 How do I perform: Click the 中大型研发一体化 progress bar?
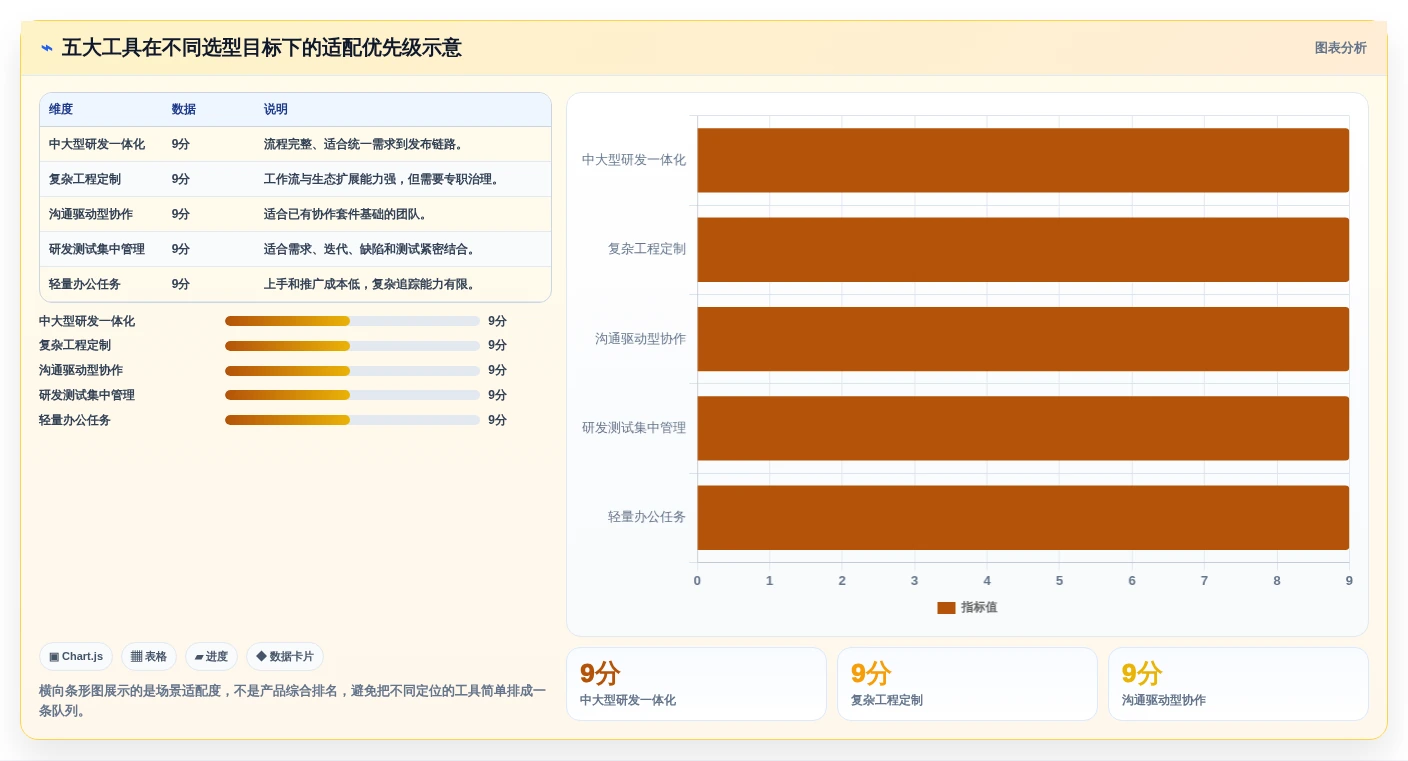pyautogui.click(x=352, y=321)
